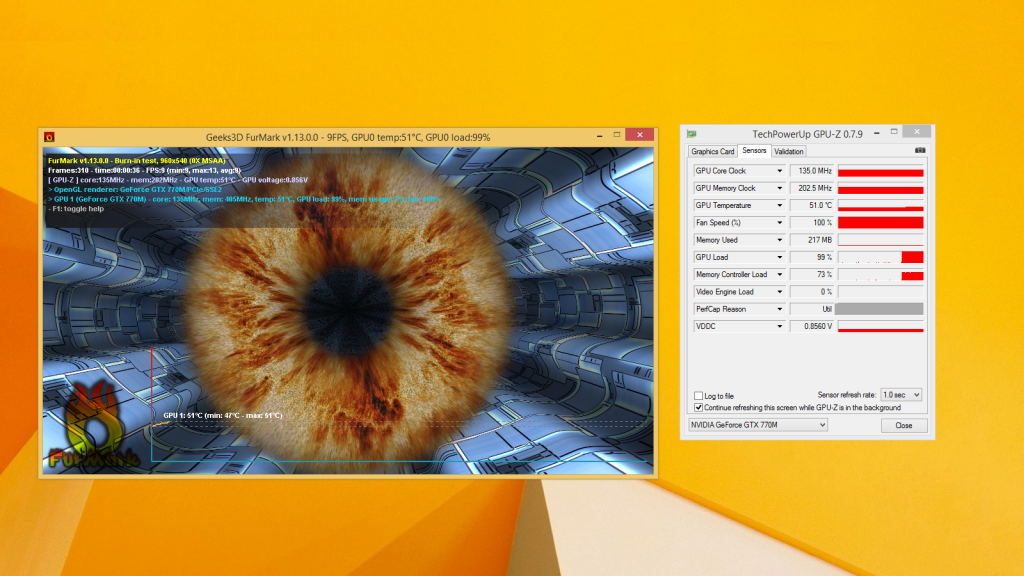Open the Video Engine Load dropdown
1024x576 pixels.
(x=779, y=292)
